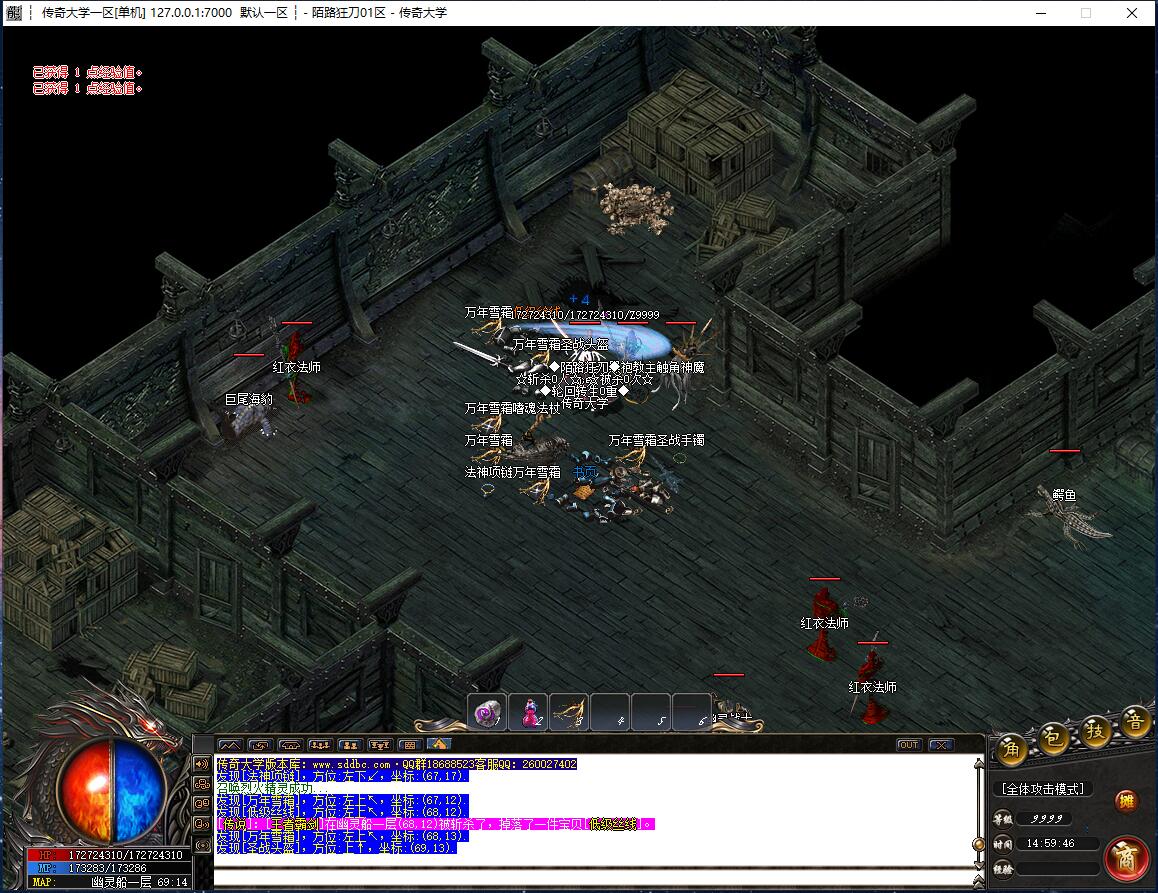1158x893 pixels.
Task: Click the map name 幽灵船一层 69:14
Action: point(140,882)
